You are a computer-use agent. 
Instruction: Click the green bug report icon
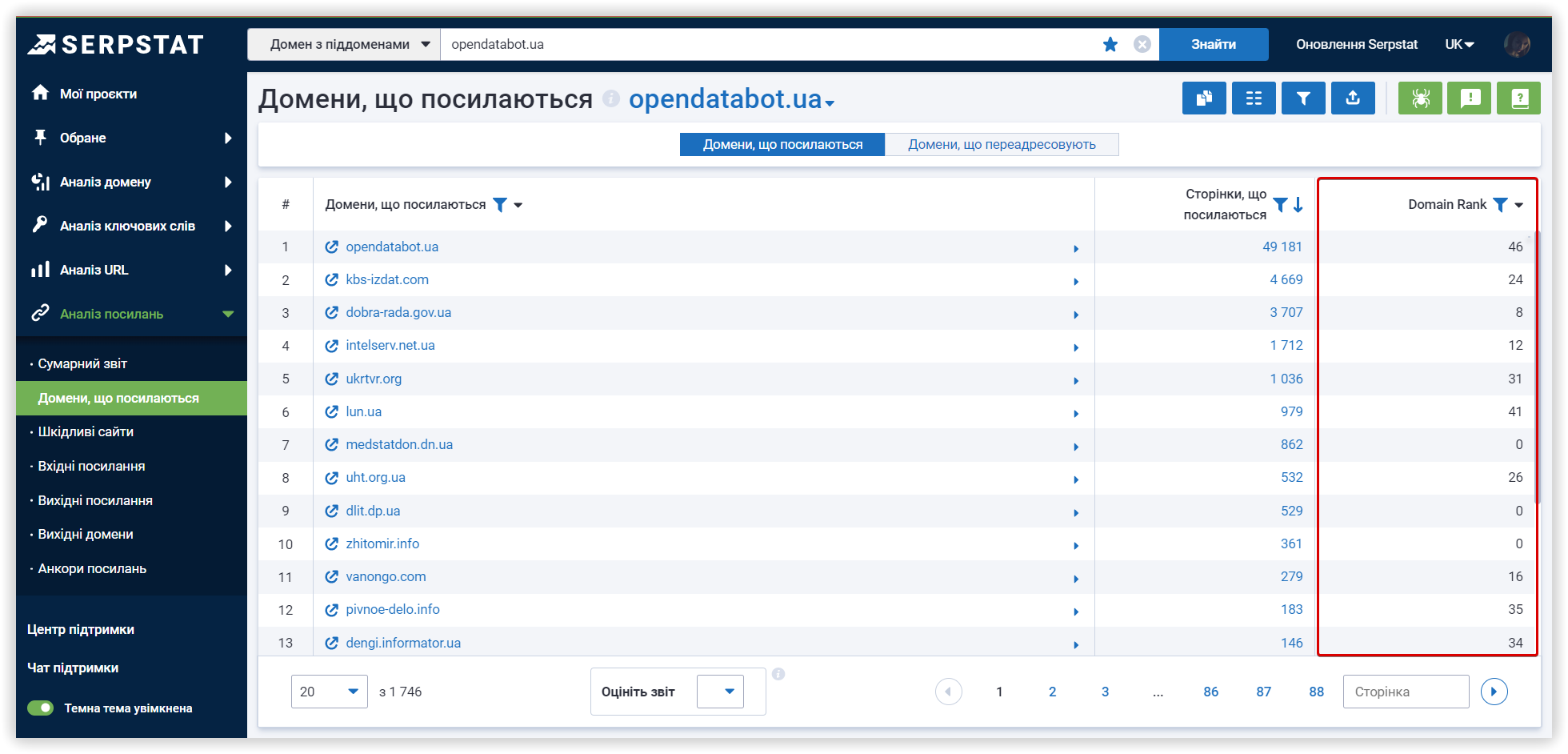tap(1420, 98)
